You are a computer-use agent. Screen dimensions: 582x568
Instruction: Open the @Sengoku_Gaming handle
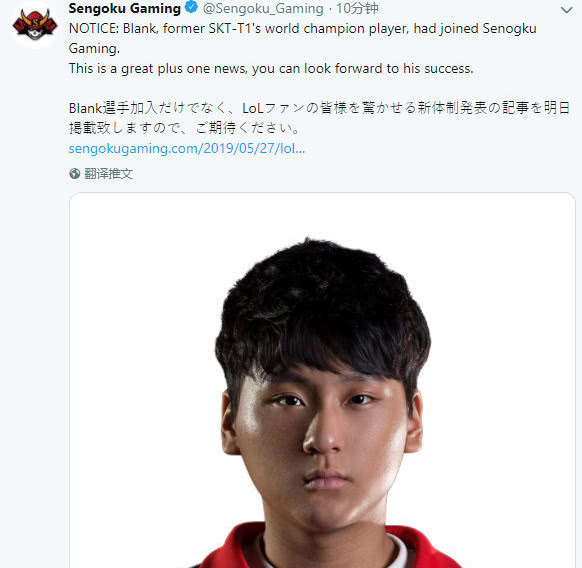[x=263, y=9]
